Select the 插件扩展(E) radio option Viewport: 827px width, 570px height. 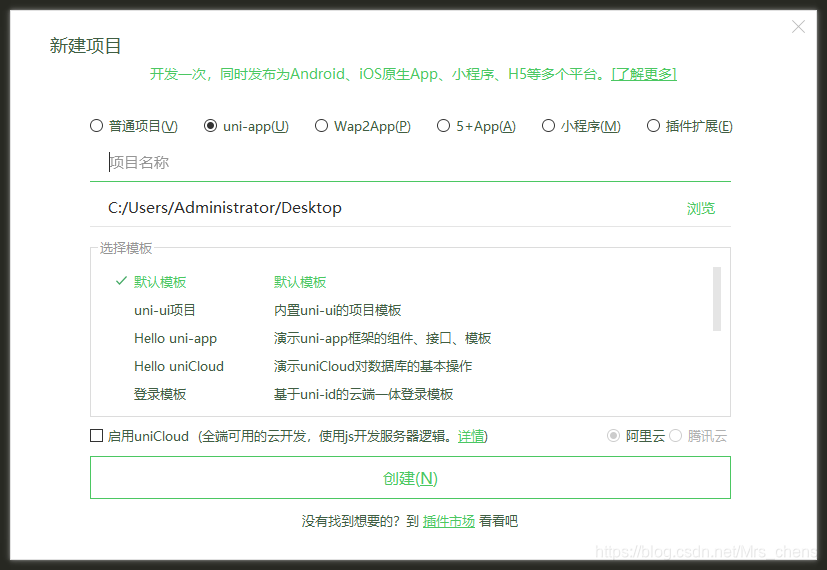pyautogui.click(x=653, y=126)
